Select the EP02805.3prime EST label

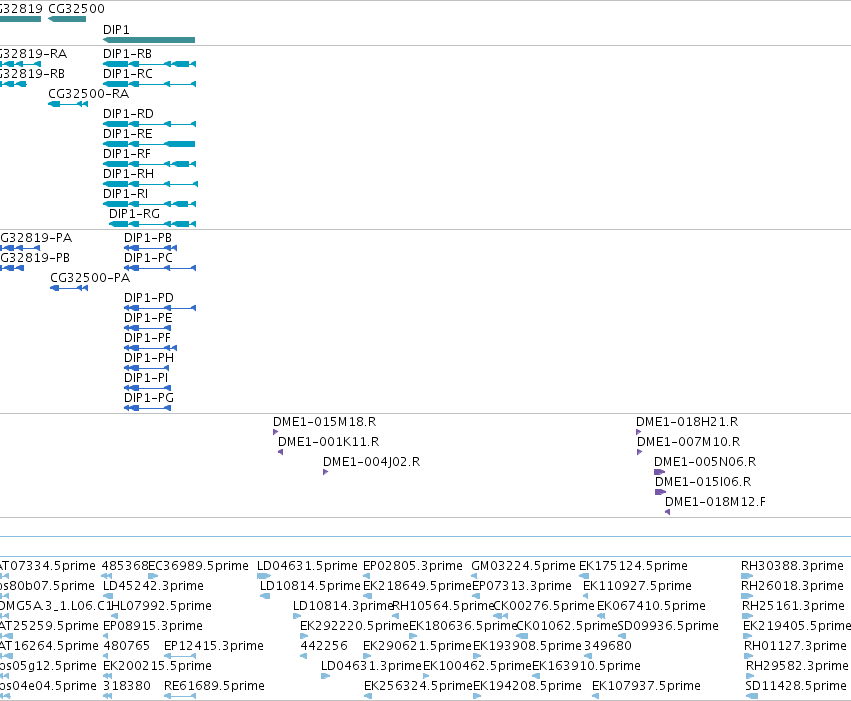(x=412, y=566)
